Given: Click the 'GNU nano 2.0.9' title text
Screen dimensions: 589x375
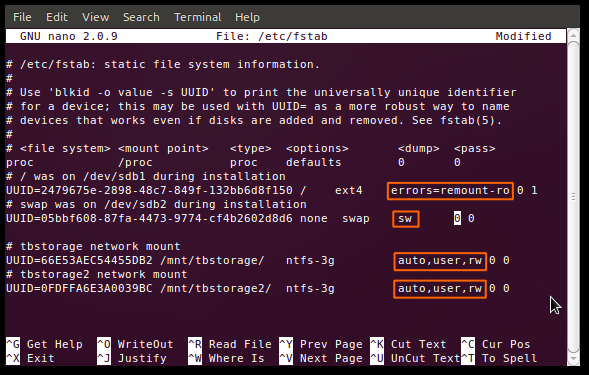Looking at the screenshot, I should 69,36.
